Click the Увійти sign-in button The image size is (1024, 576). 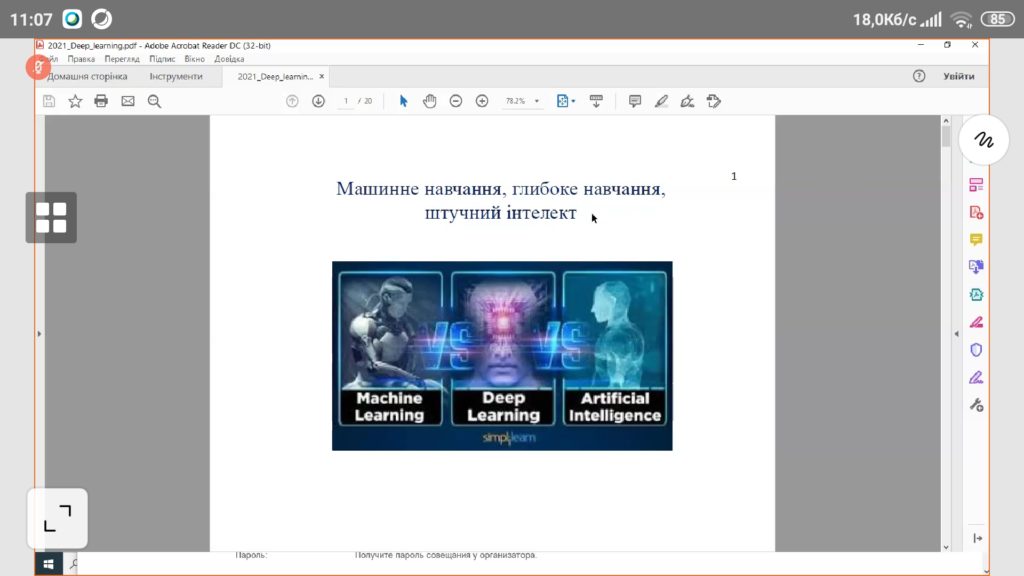click(x=958, y=76)
